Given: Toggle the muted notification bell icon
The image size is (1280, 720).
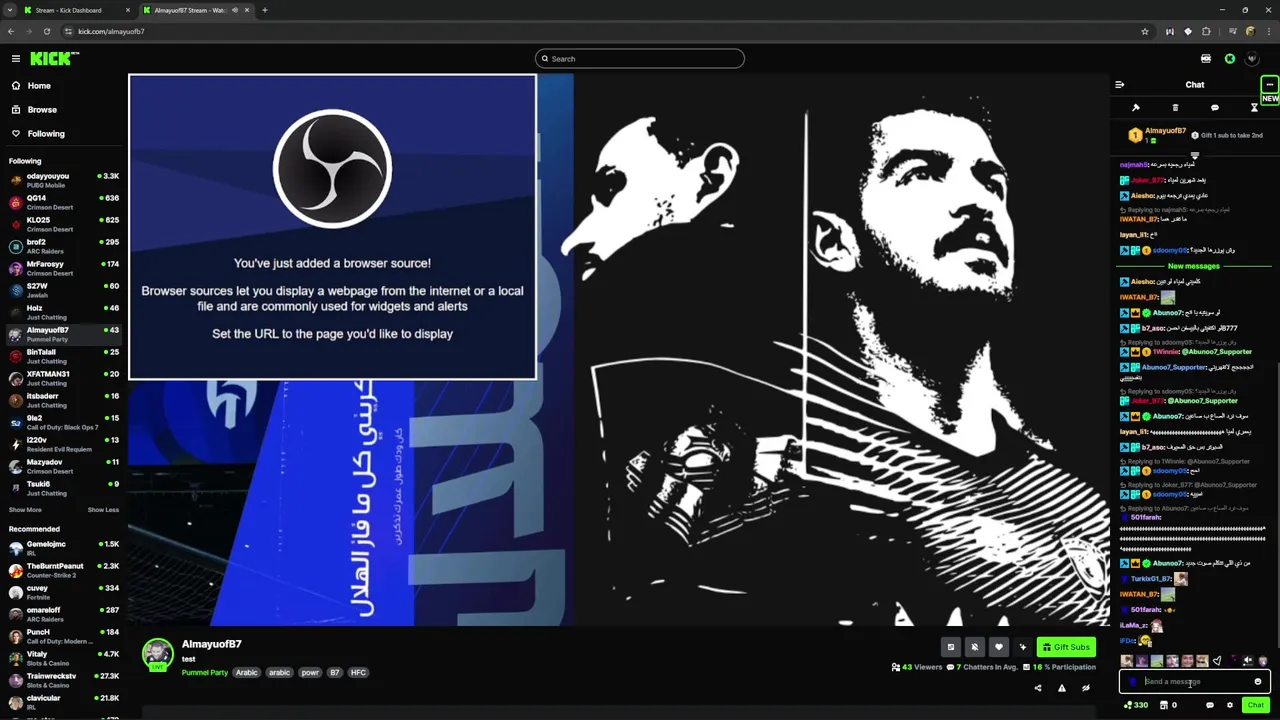Looking at the screenshot, I should pyautogui.click(x=974, y=647).
